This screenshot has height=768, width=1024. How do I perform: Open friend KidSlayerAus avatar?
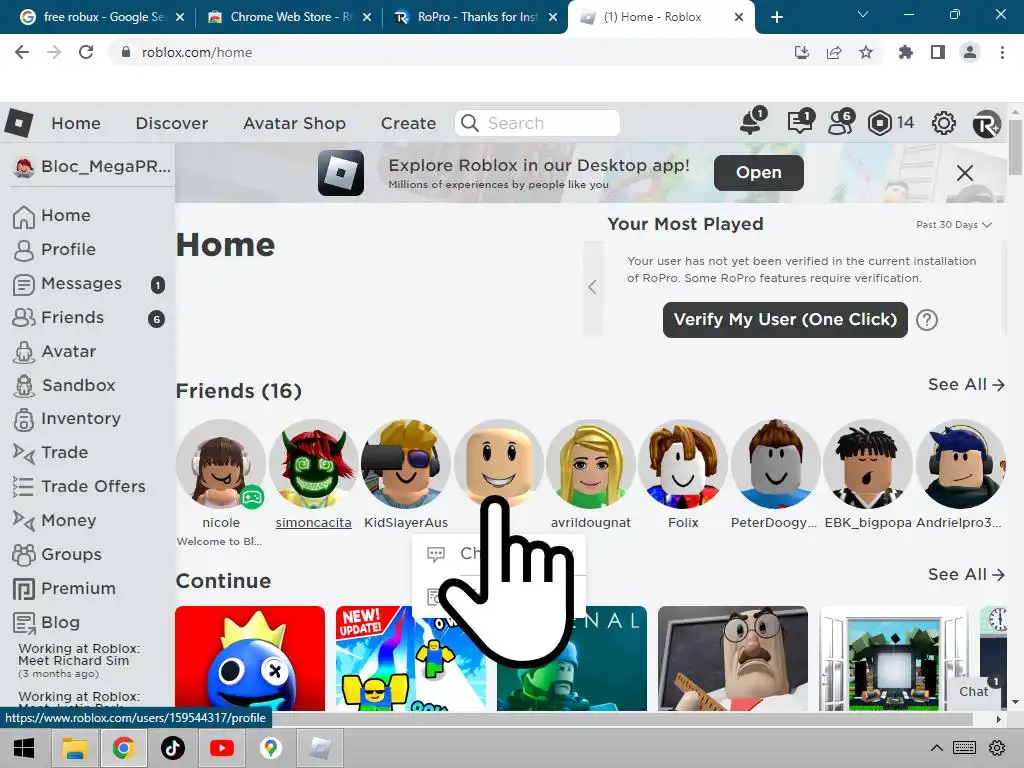pos(406,464)
